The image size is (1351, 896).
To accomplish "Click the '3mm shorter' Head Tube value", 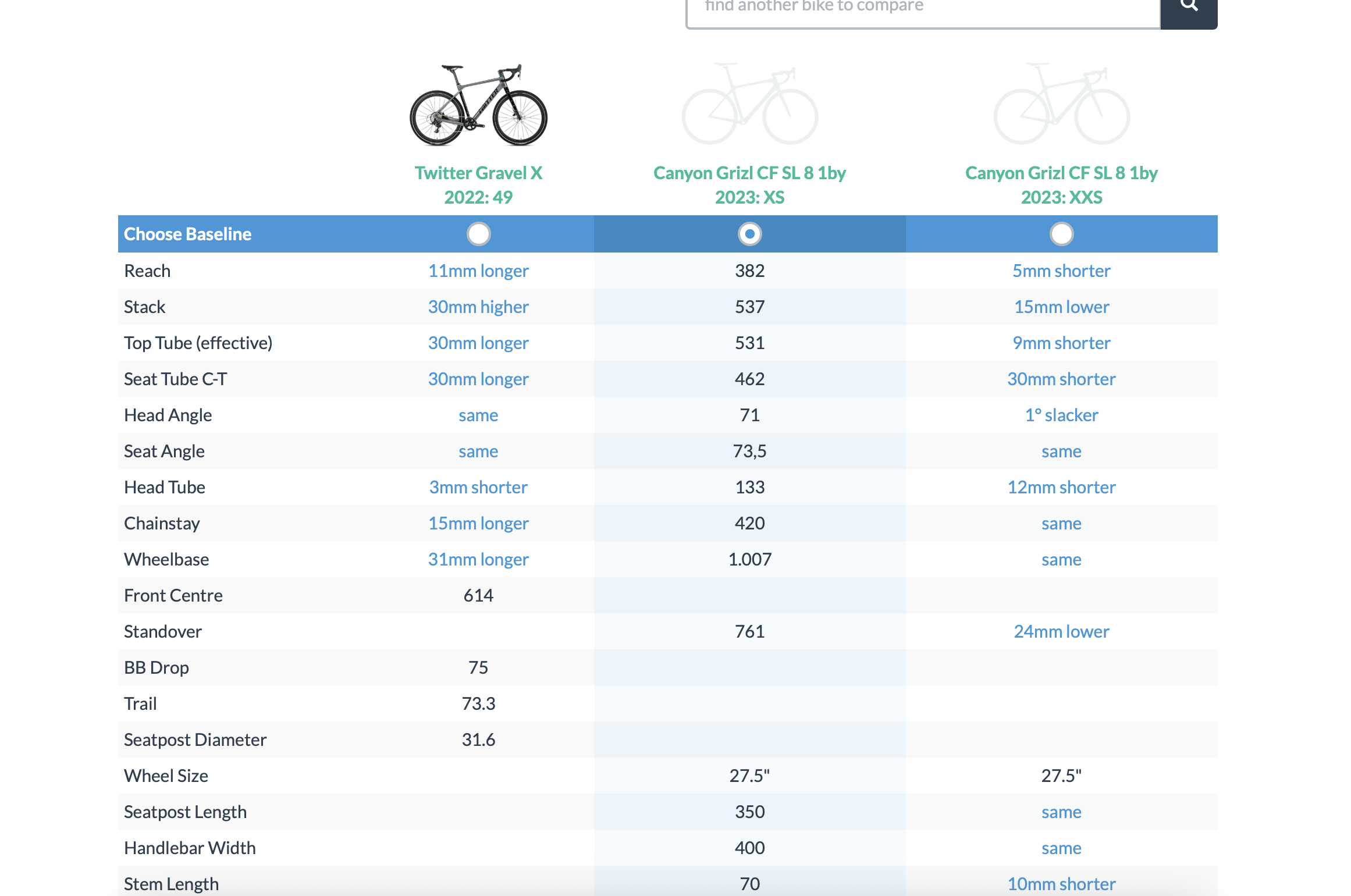I will [x=478, y=487].
